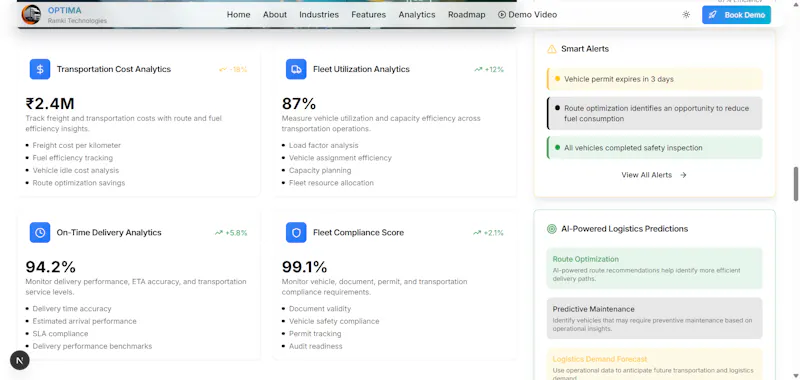Image resolution: width=800 pixels, height=380 pixels.
Task: Click the Next.js N badge icon
Action: [19, 361]
